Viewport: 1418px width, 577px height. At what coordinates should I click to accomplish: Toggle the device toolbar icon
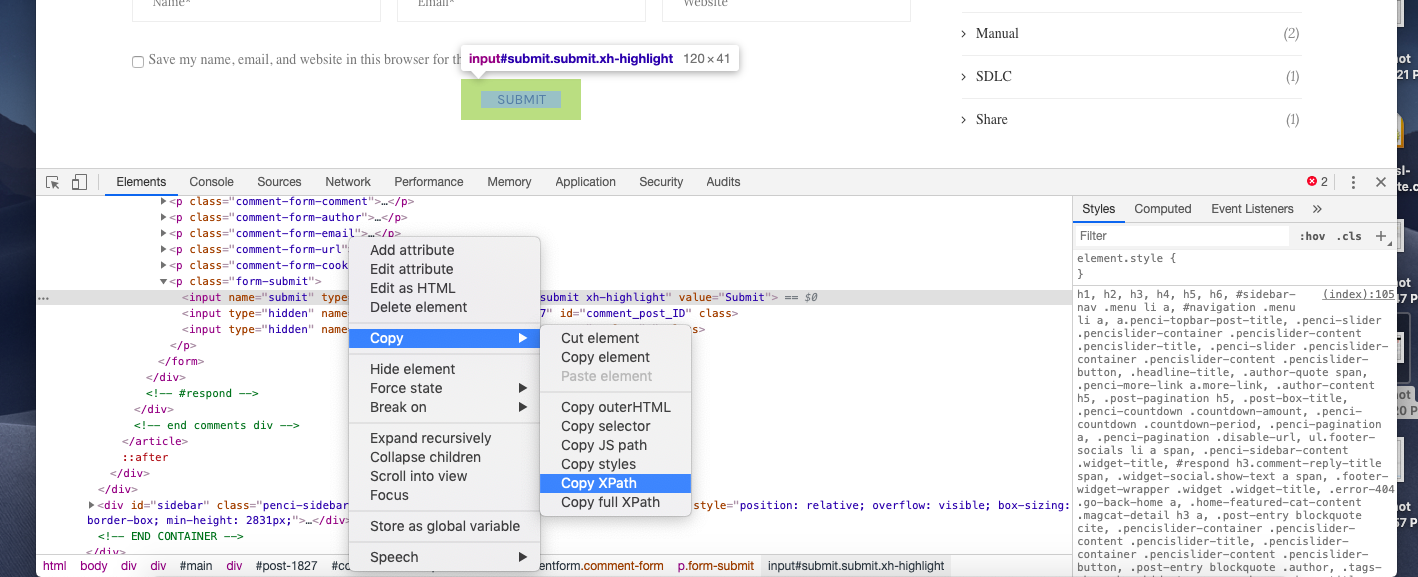(79, 182)
